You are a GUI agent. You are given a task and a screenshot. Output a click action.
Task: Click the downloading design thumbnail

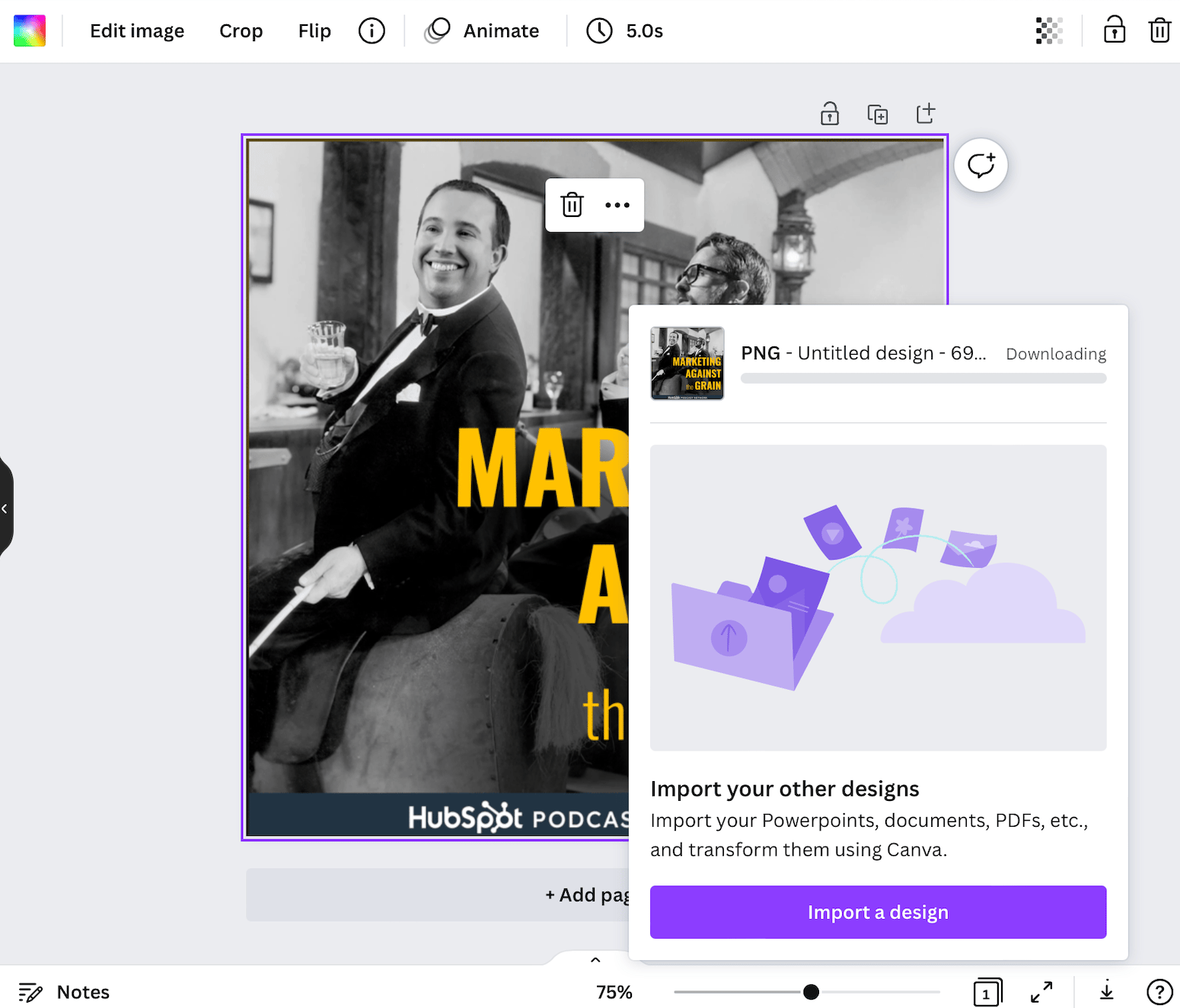coord(687,363)
